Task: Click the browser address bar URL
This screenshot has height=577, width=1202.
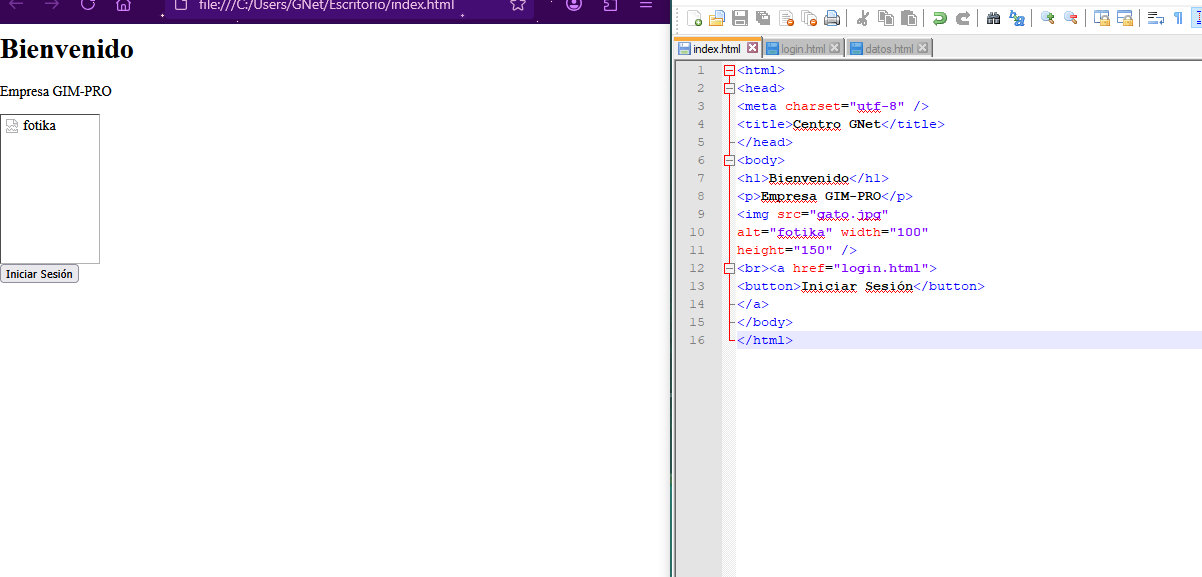Action: click(326, 5)
